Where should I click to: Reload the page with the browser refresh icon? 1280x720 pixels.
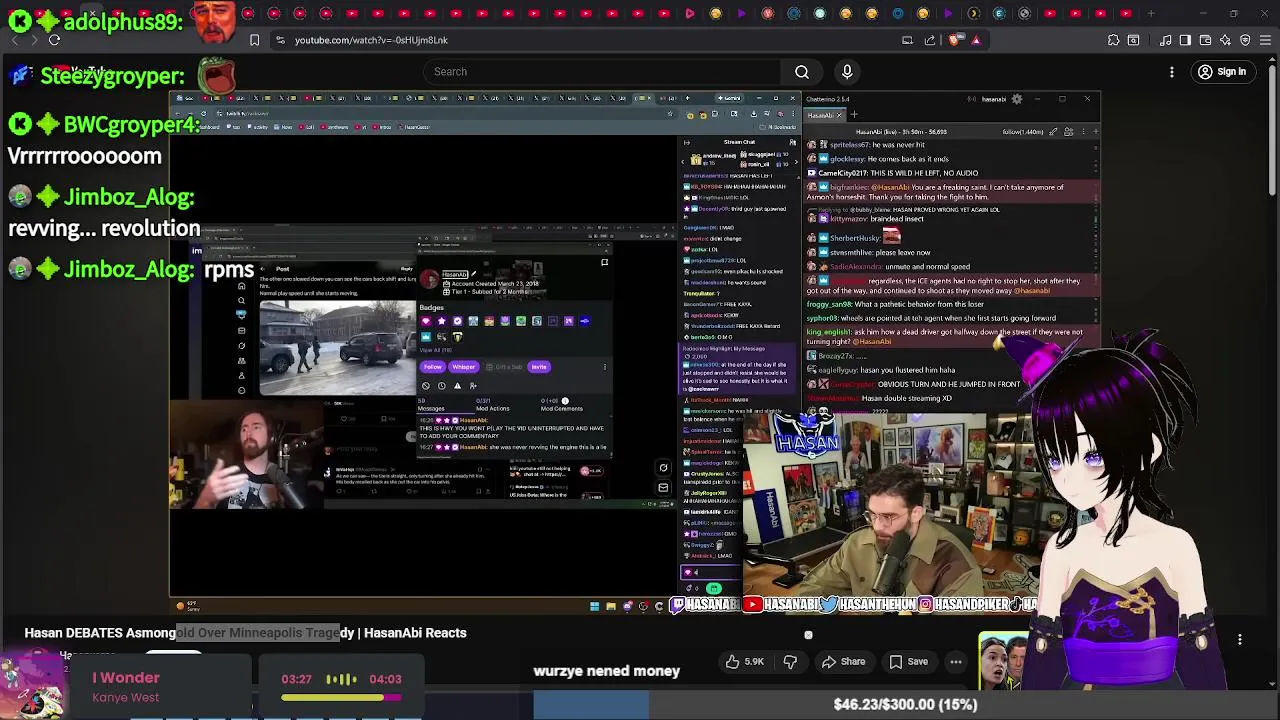click(54, 40)
